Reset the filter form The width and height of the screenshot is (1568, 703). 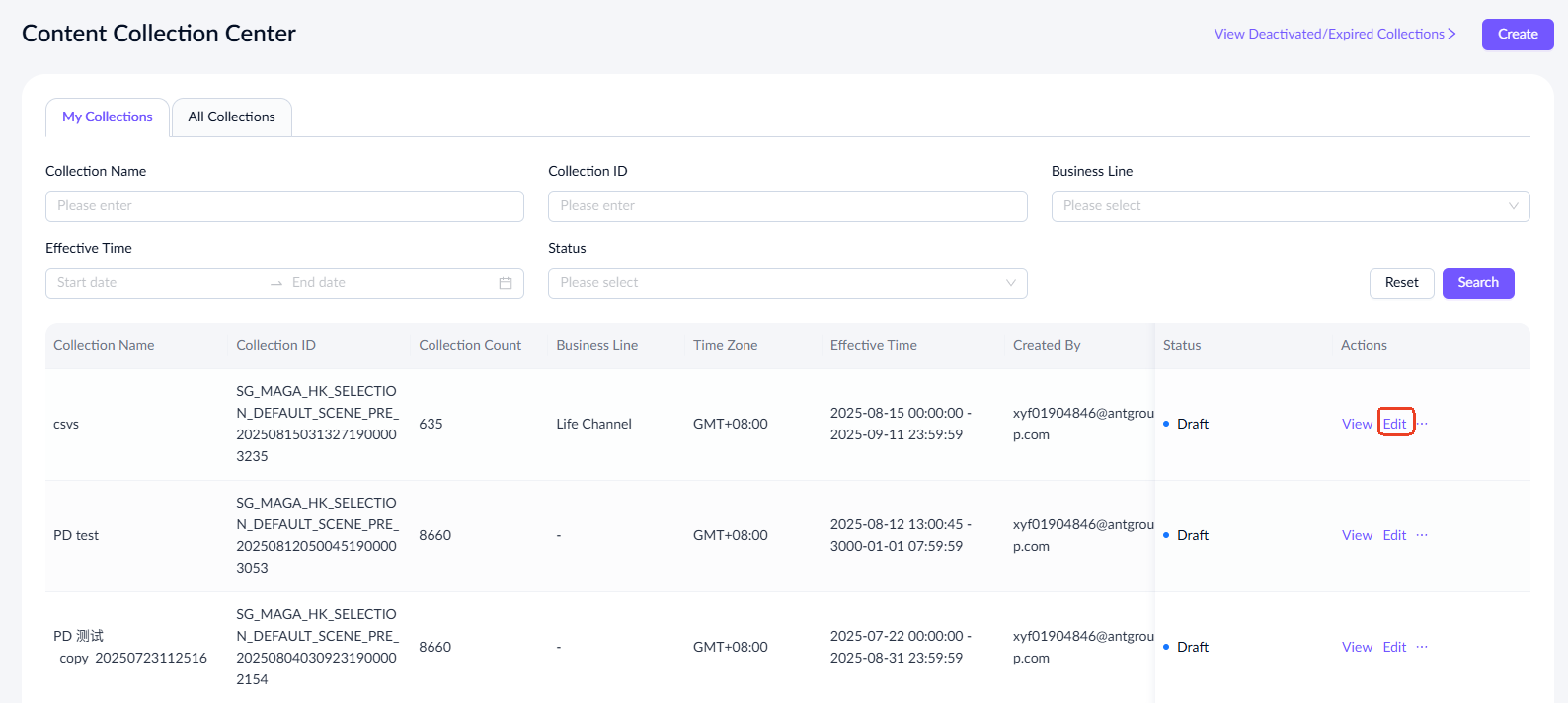[x=1401, y=283]
